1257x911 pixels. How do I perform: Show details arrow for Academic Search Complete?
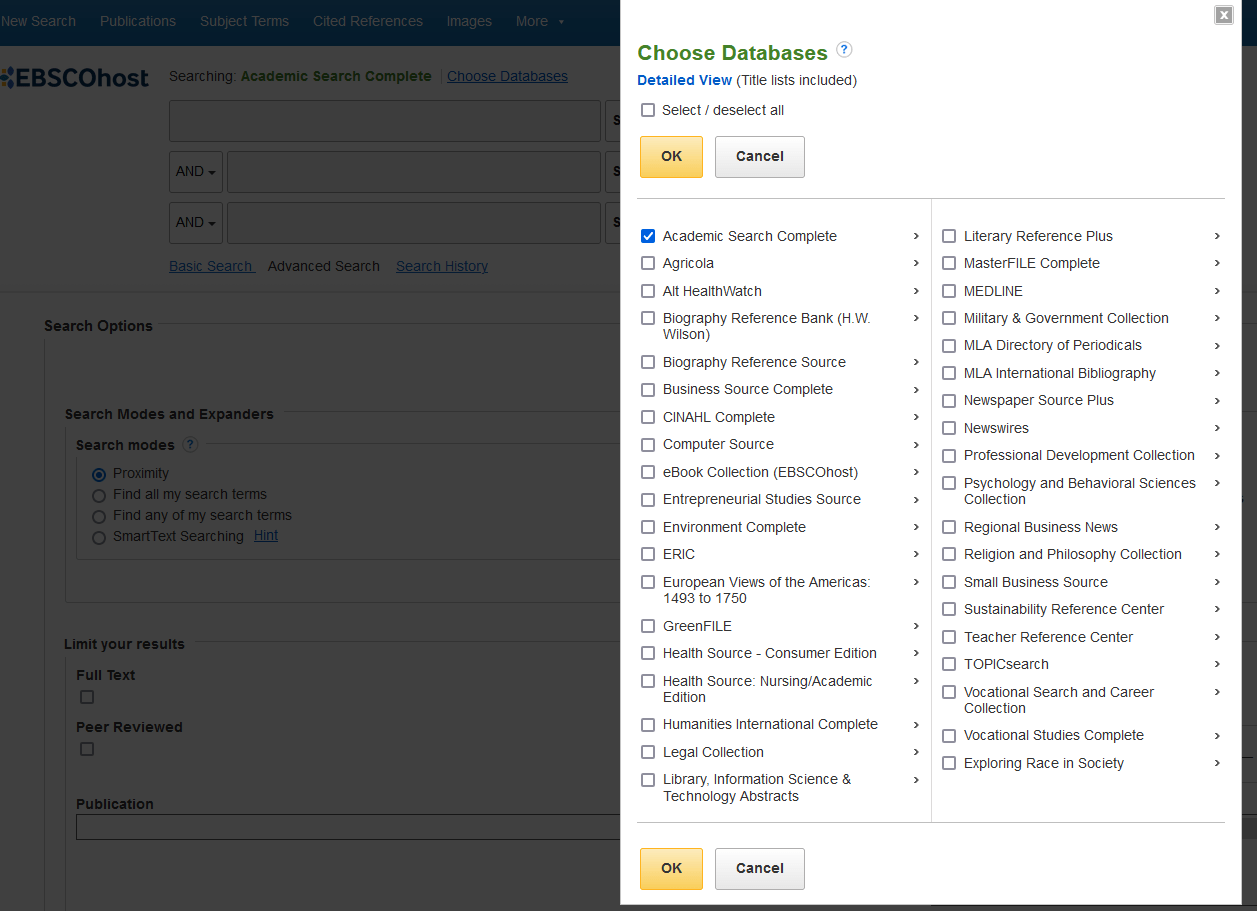916,236
